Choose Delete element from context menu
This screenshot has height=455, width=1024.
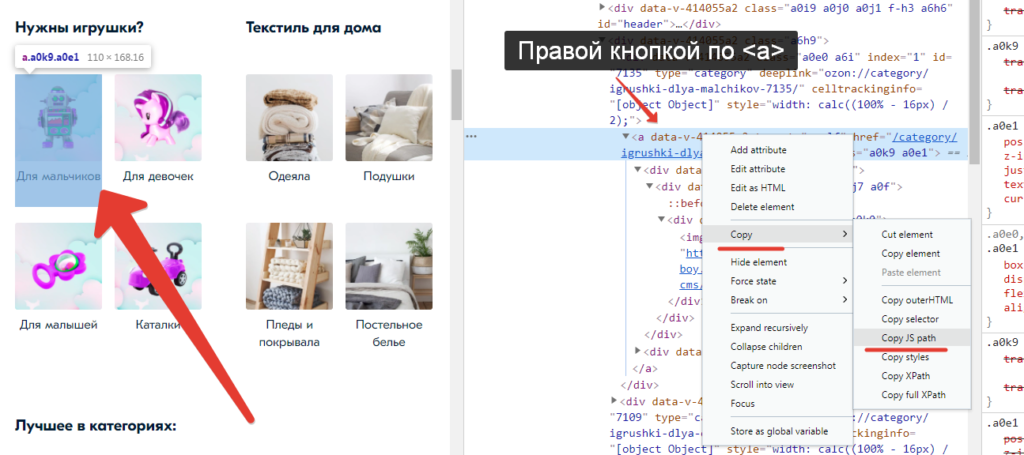(762, 207)
